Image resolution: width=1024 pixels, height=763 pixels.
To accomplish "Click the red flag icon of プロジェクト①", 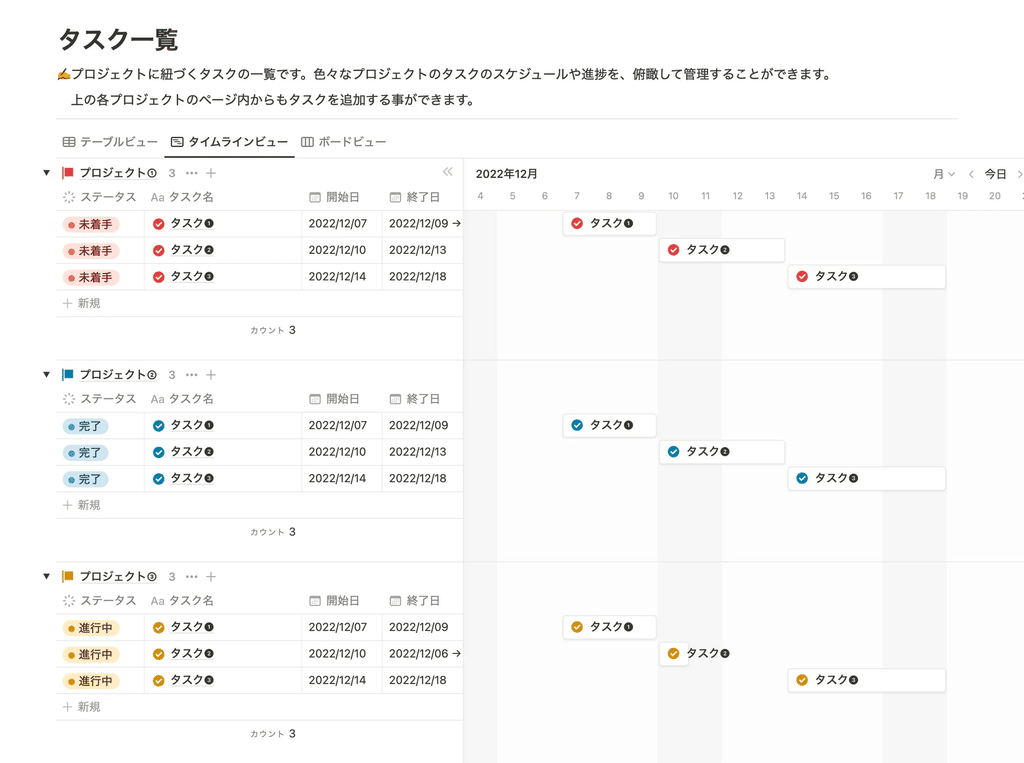I will (67, 172).
